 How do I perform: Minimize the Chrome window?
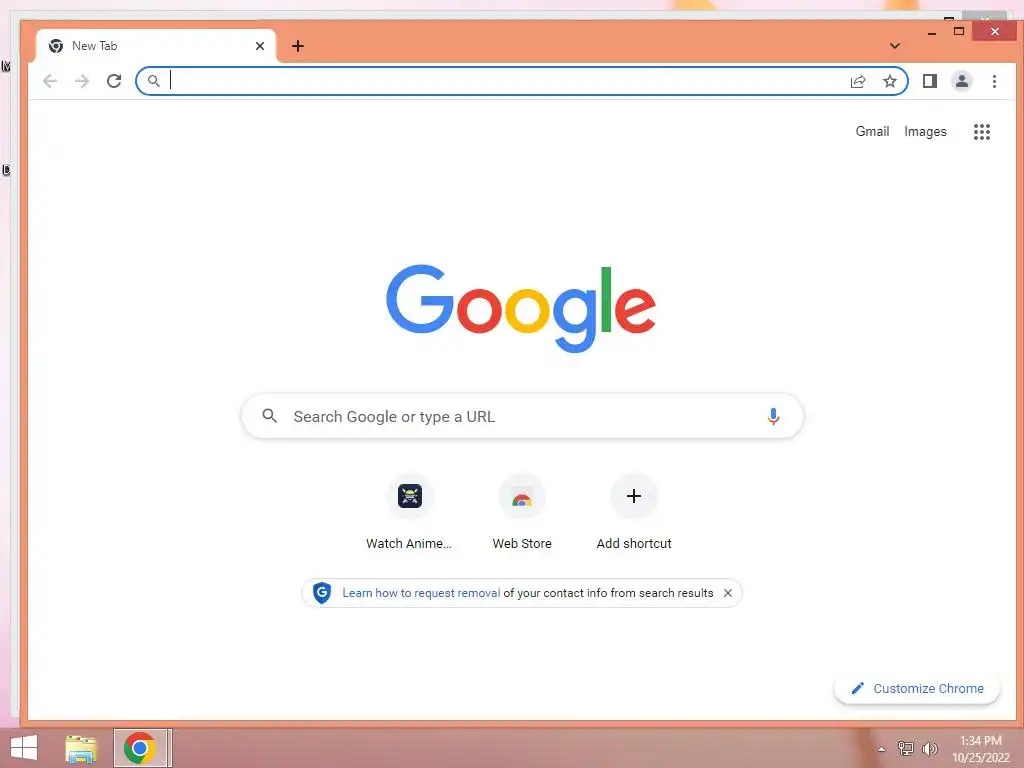click(x=932, y=31)
